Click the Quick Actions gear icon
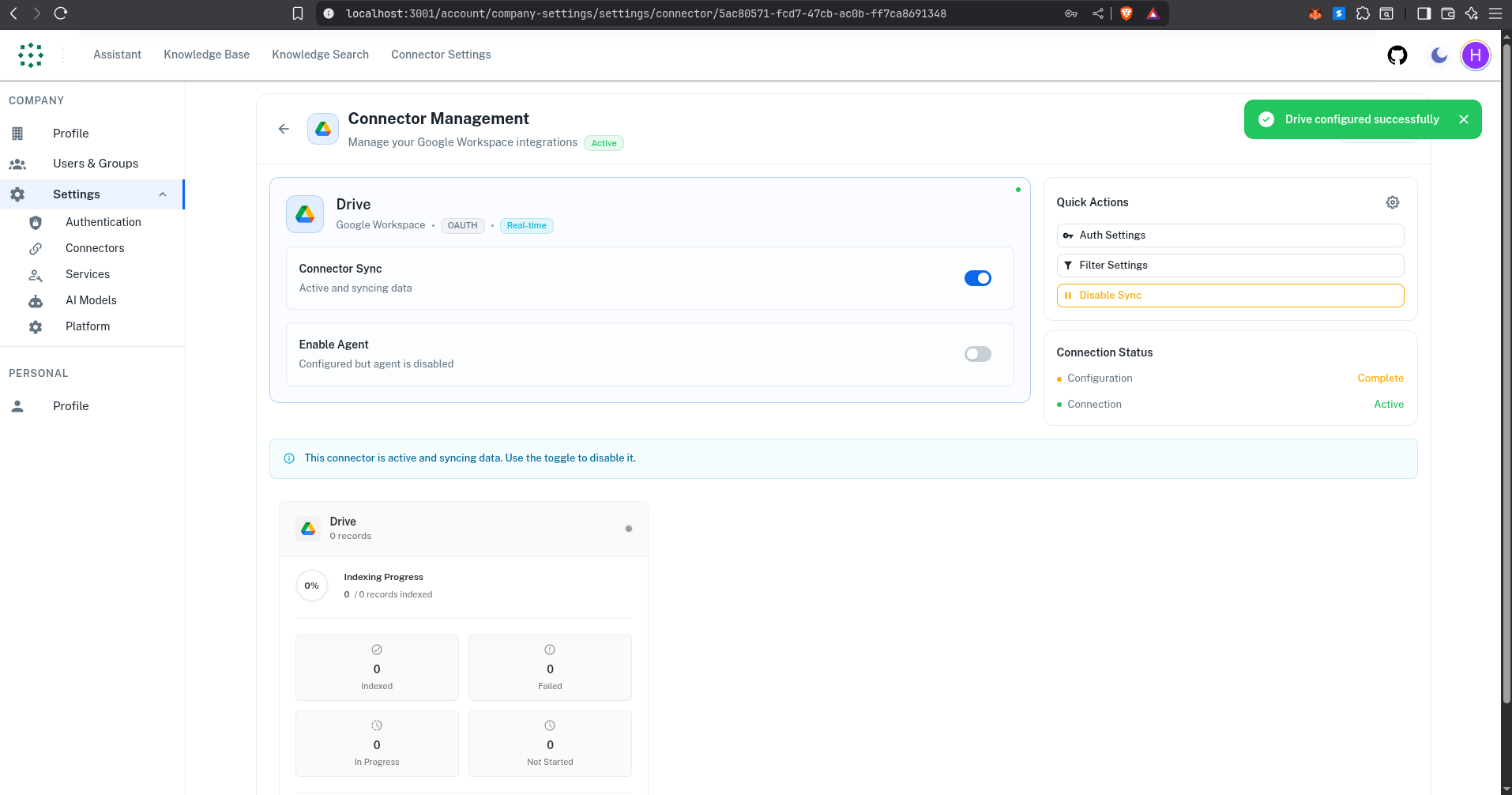1512x795 pixels. point(1393,202)
